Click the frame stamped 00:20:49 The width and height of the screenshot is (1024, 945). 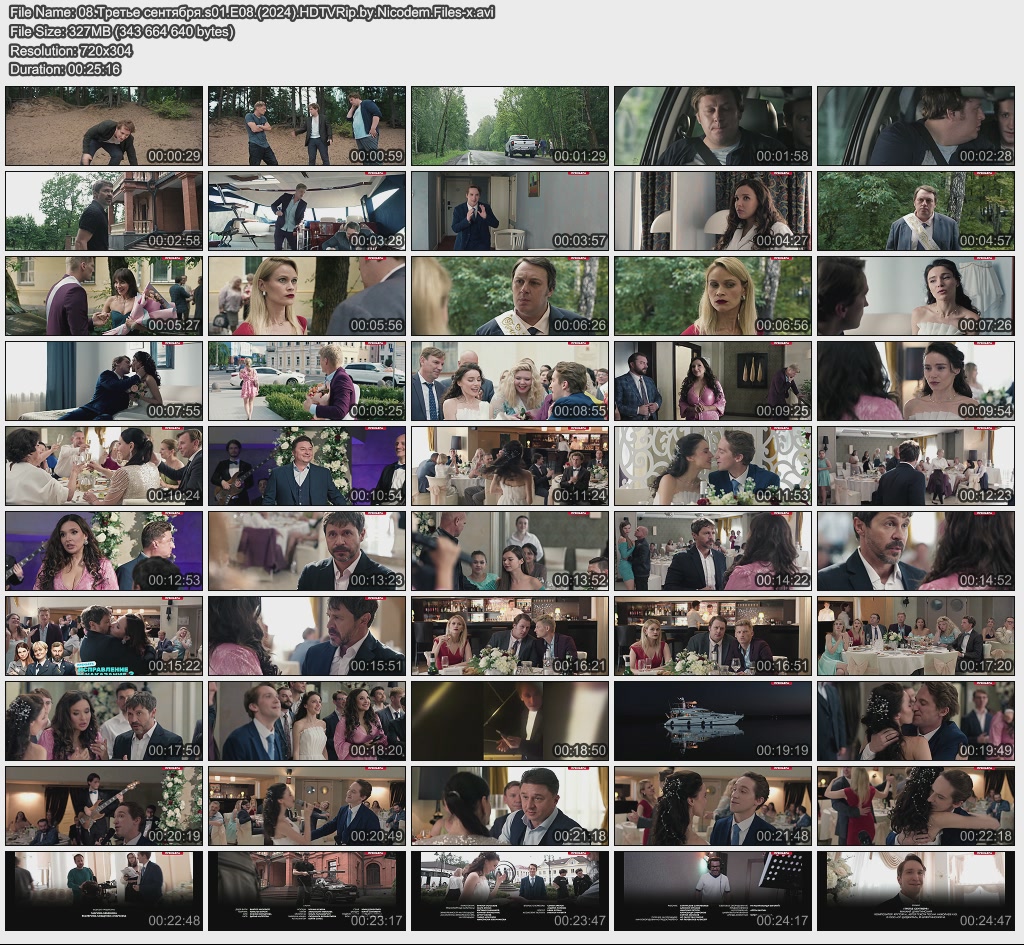tap(307, 807)
